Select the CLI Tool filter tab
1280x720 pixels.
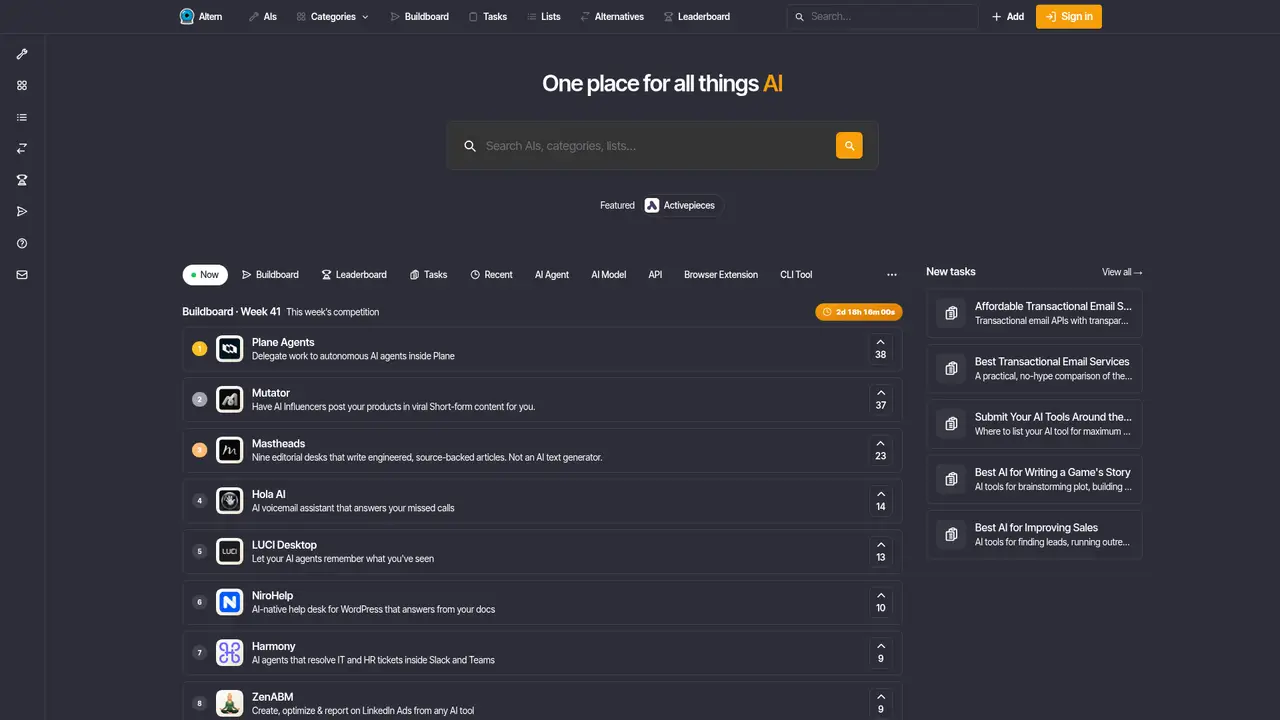796,275
